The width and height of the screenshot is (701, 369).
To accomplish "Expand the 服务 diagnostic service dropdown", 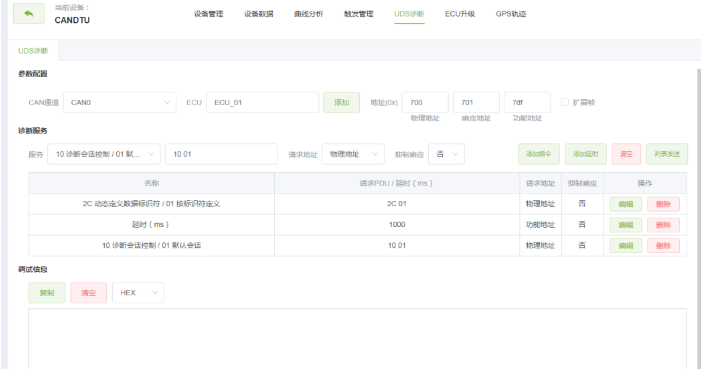I will pyautogui.click(x=104, y=154).
